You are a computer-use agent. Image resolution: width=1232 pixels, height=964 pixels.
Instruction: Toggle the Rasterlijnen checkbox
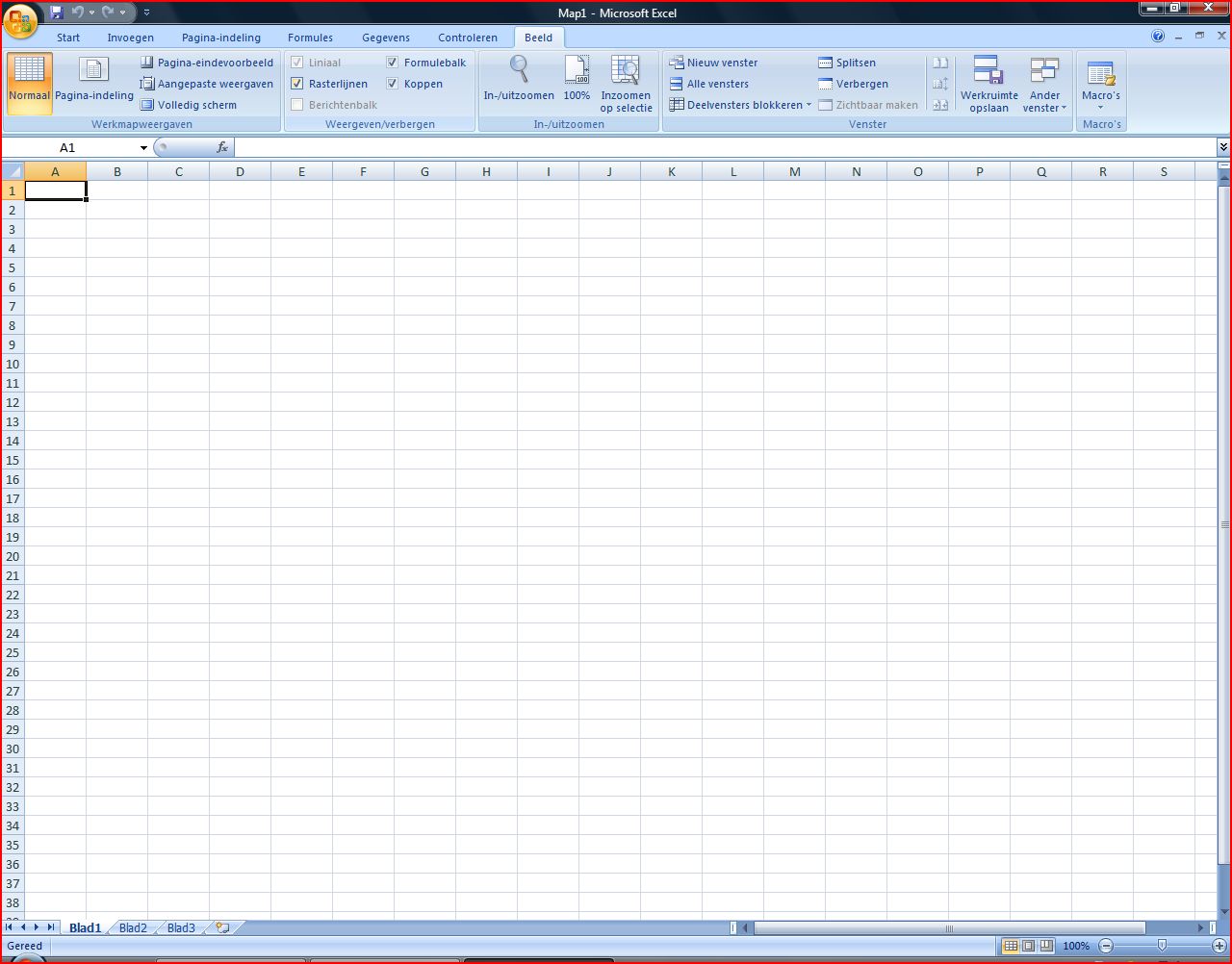click(x=297, y=84)
